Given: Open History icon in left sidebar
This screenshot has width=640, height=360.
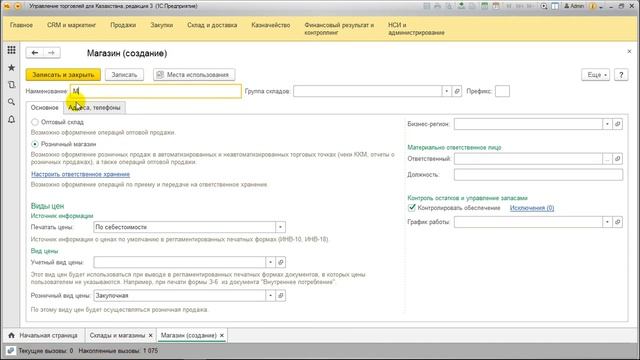Looking at the screenshot, I should pos(11,85).
